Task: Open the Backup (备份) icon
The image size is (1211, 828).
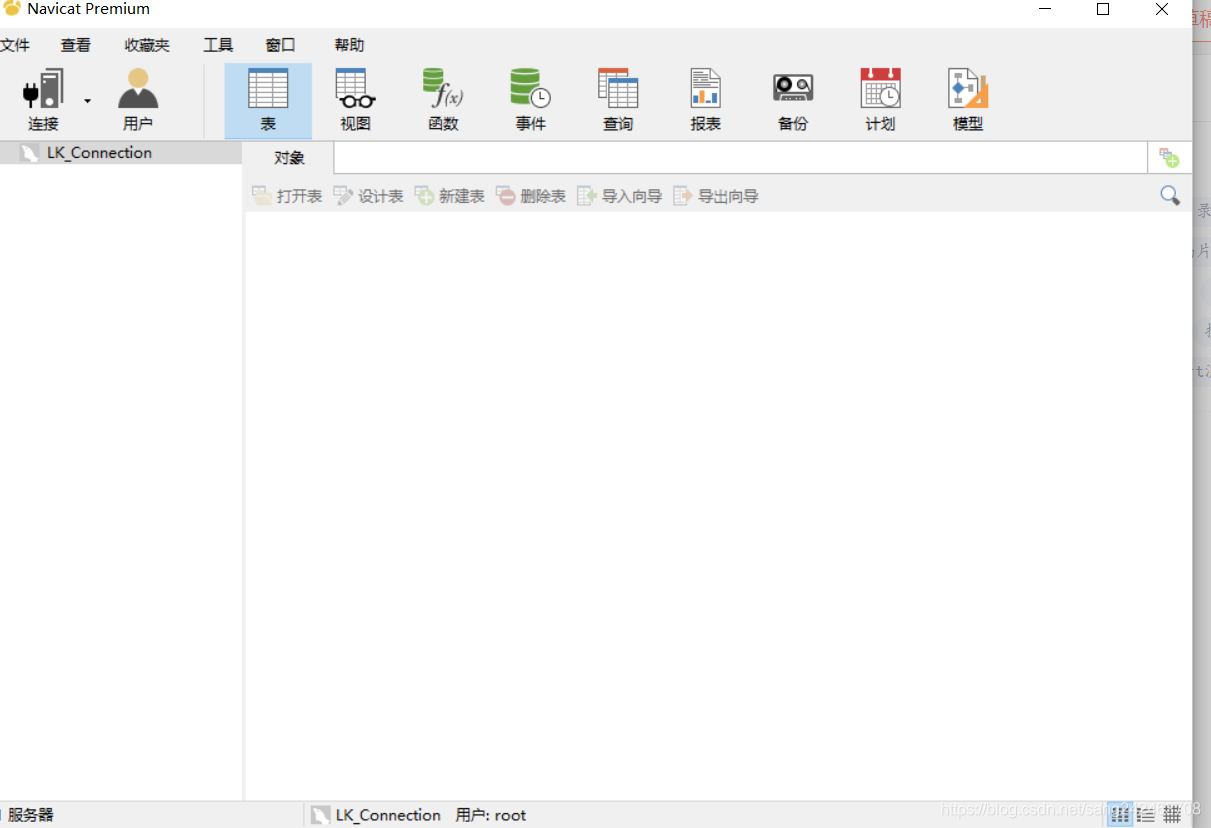Action: pyautogui.click(x=793, y=101)
